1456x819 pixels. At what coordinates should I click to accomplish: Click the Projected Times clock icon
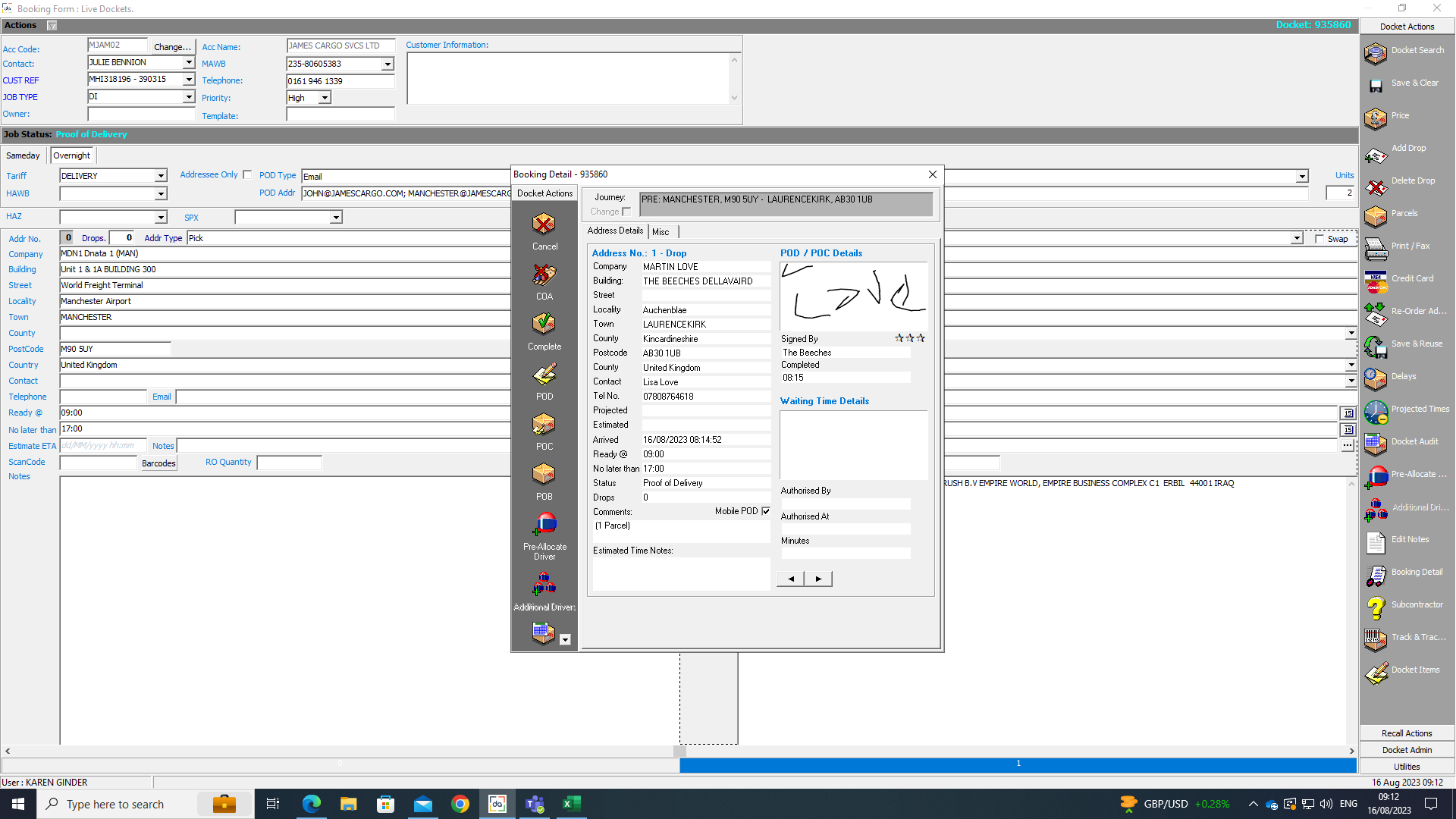tap(1375, 412)
